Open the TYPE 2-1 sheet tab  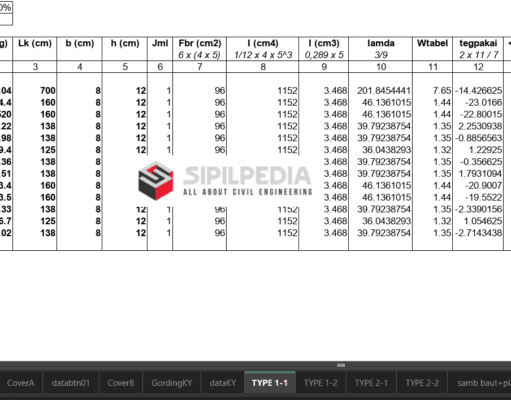click(x=371, y=383)
